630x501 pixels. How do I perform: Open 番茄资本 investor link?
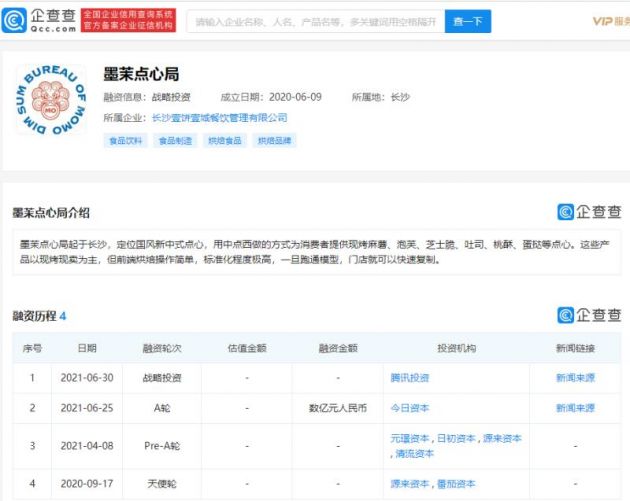456,484
